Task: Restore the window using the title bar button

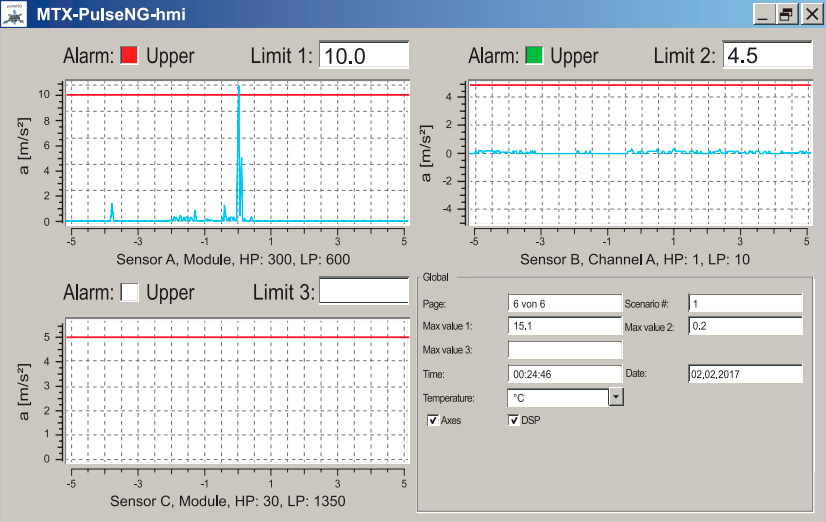Action: click(786, 14)
